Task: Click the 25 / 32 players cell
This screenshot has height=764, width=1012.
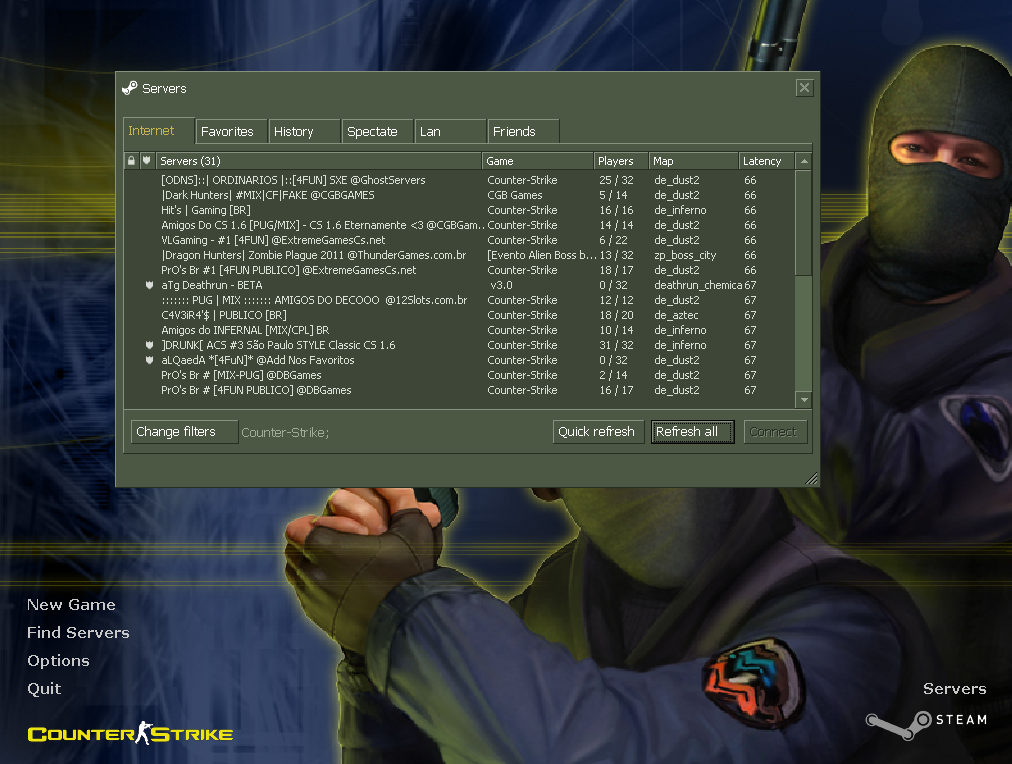Action: pos(616,180)
